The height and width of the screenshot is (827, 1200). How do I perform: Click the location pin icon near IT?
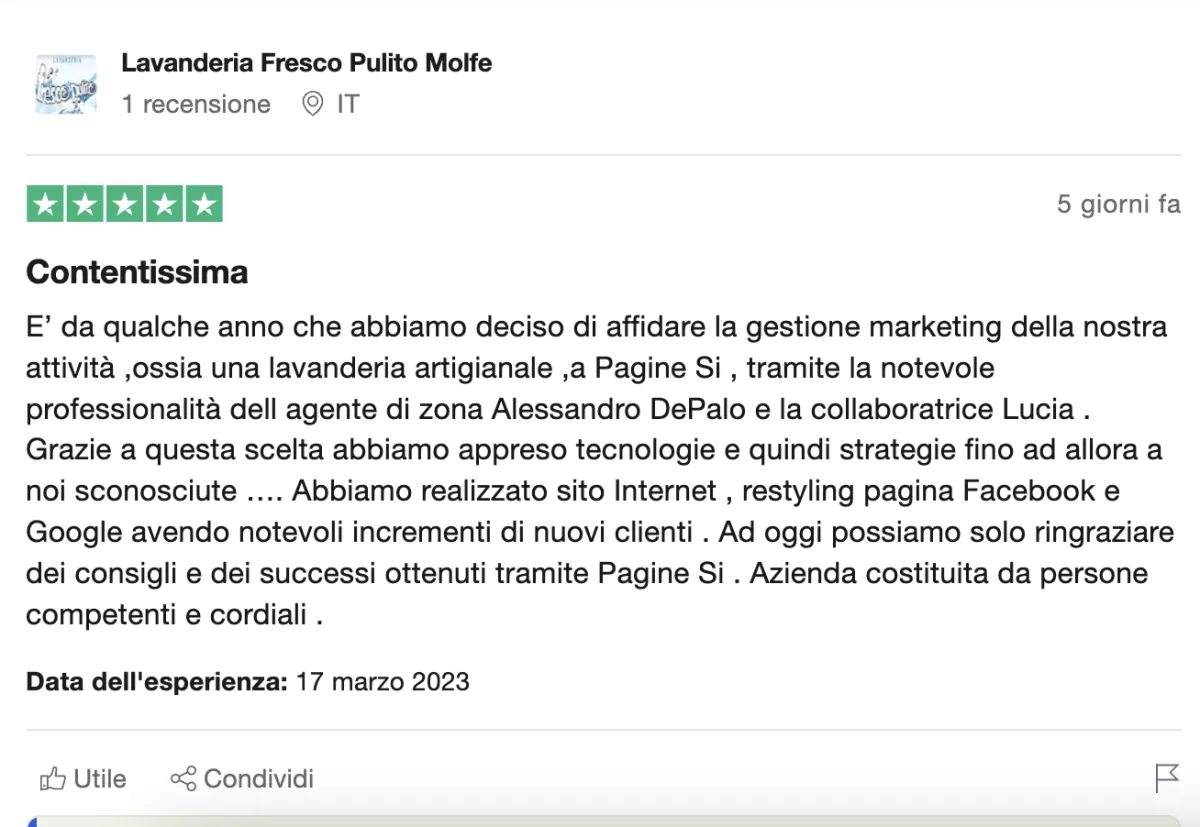[313, 104]
